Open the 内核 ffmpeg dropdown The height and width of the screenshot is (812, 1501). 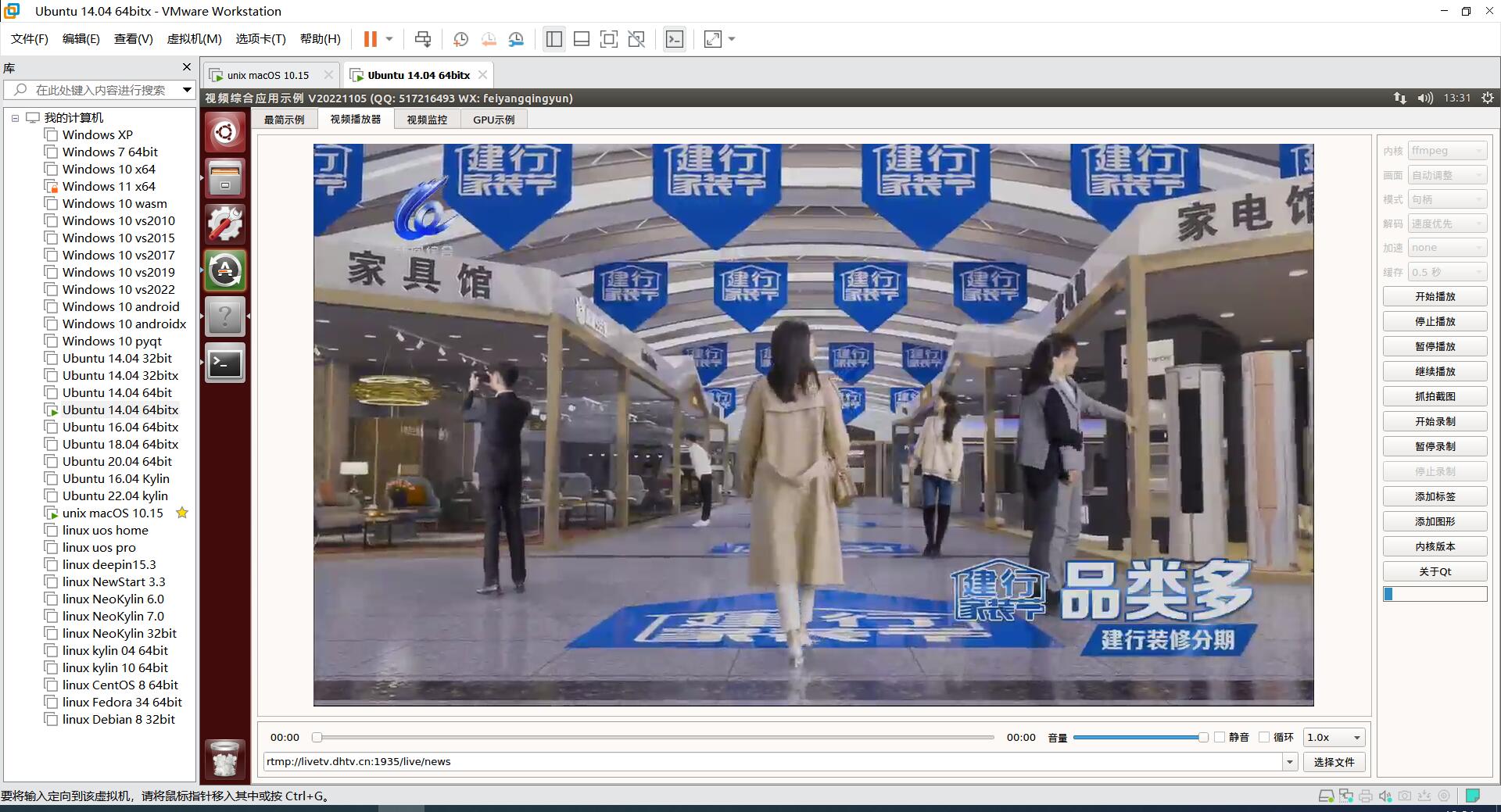pos(1447,151)
